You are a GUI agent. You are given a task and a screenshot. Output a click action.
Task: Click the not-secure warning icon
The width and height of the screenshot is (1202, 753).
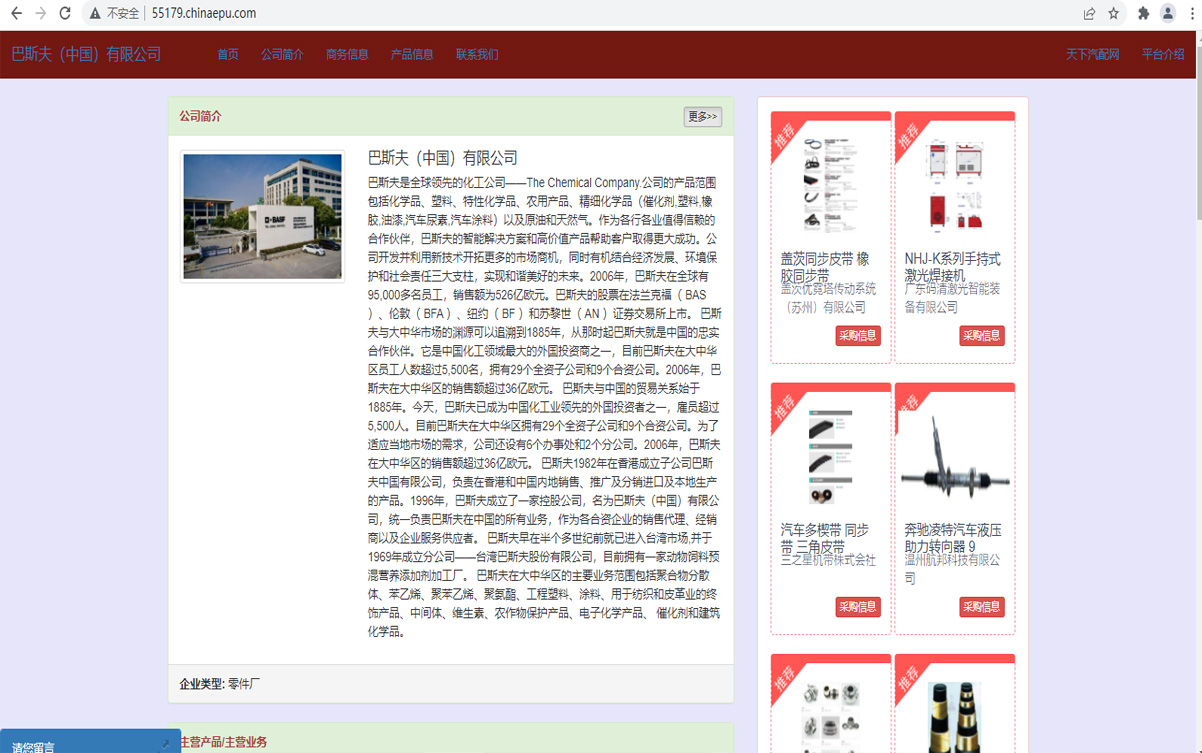(x=95, y=13)
